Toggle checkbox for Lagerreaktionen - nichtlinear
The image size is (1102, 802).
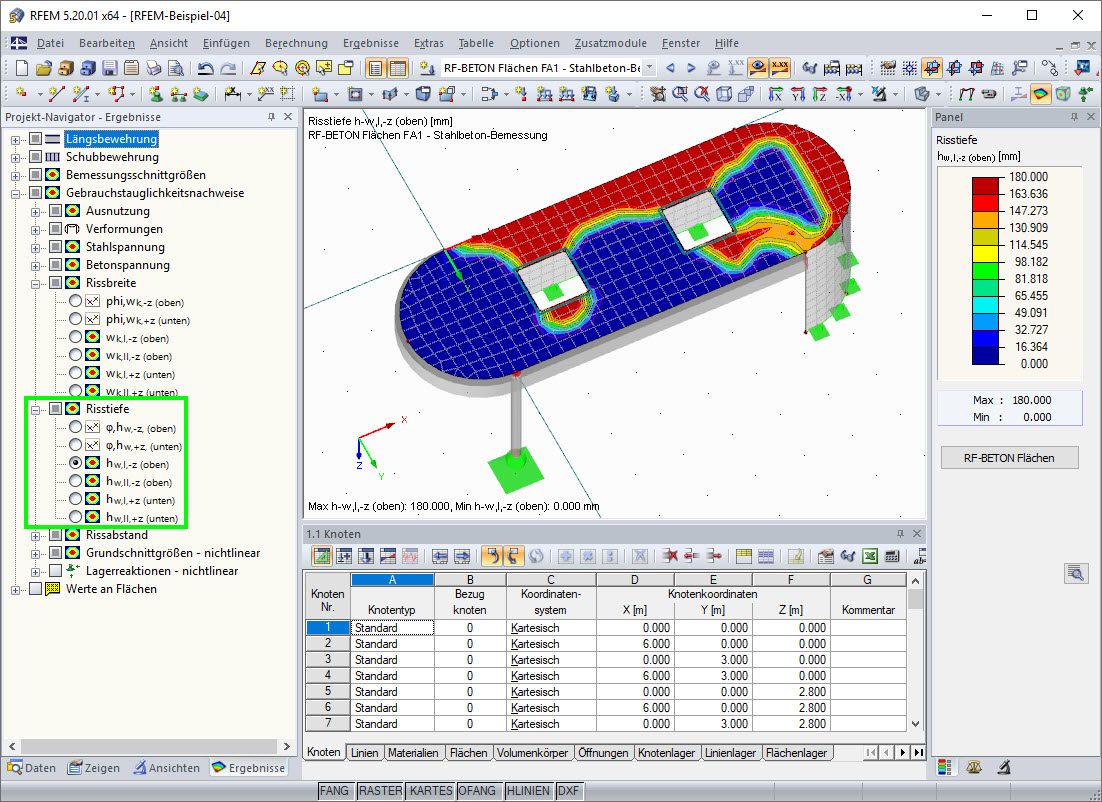[56, 571]
